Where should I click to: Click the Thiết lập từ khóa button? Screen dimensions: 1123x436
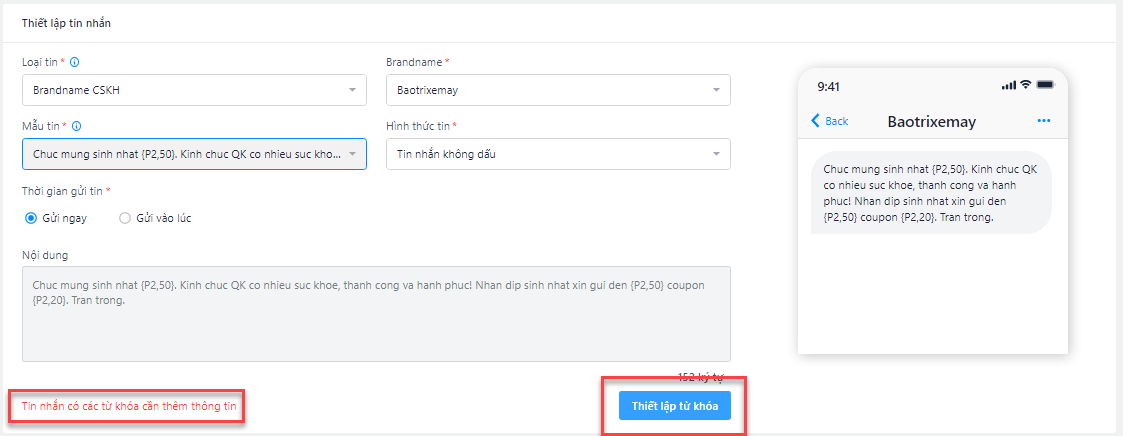(675, 406)
